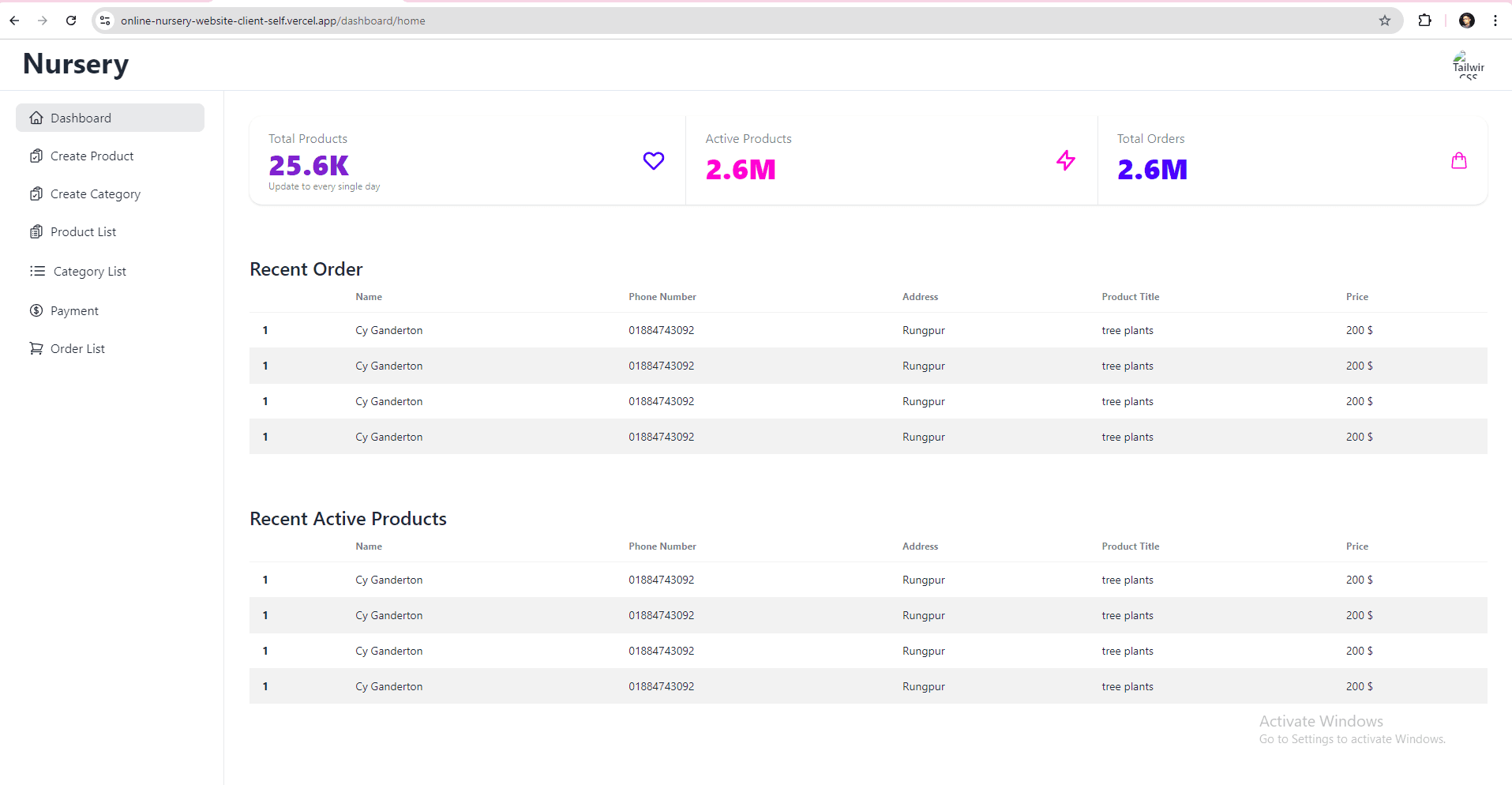Go to Create Category page
Screen dimensions: 1512x785
pos(95,194)
